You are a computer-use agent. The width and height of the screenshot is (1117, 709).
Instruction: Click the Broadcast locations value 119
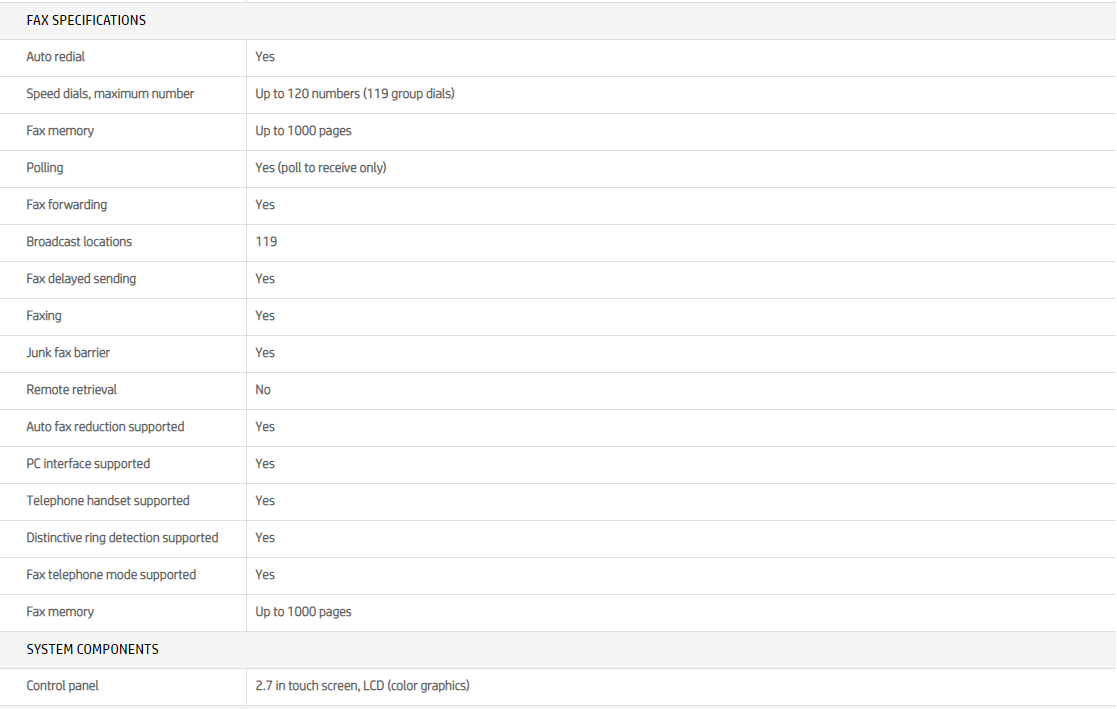(x=266, y=242)
